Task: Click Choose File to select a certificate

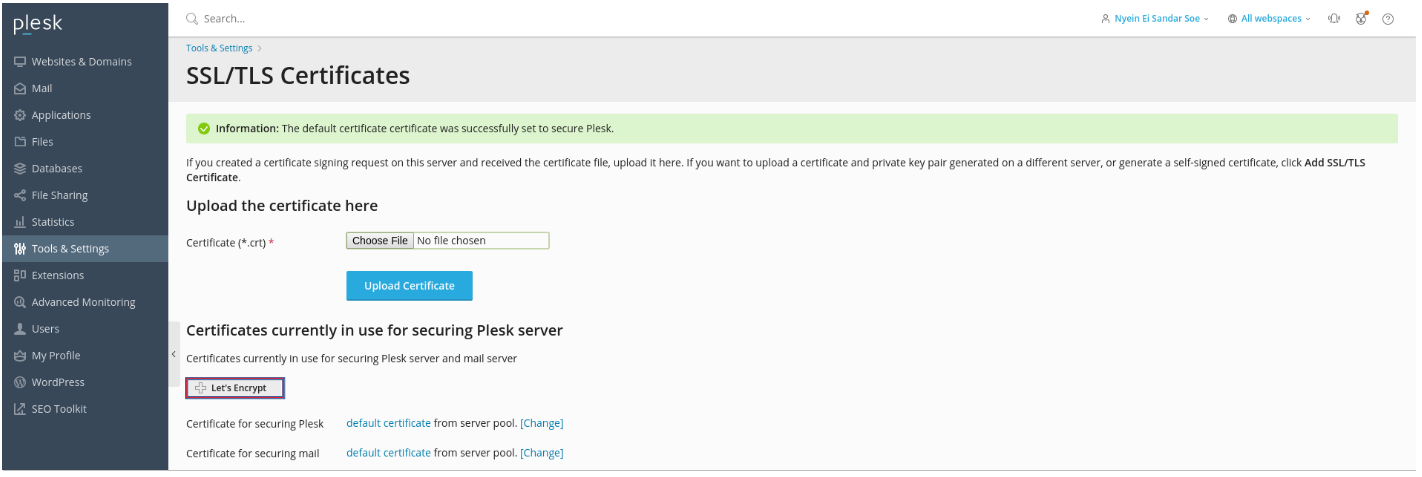Action: [x=379, y=241]
